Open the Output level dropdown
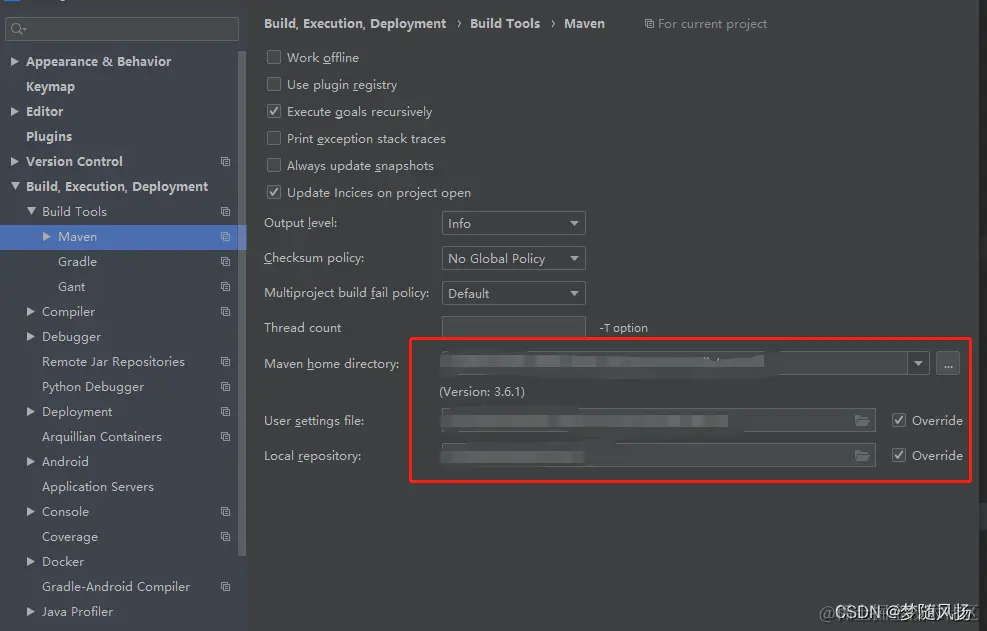The image size is (987, 631). (x=514, y=224)
